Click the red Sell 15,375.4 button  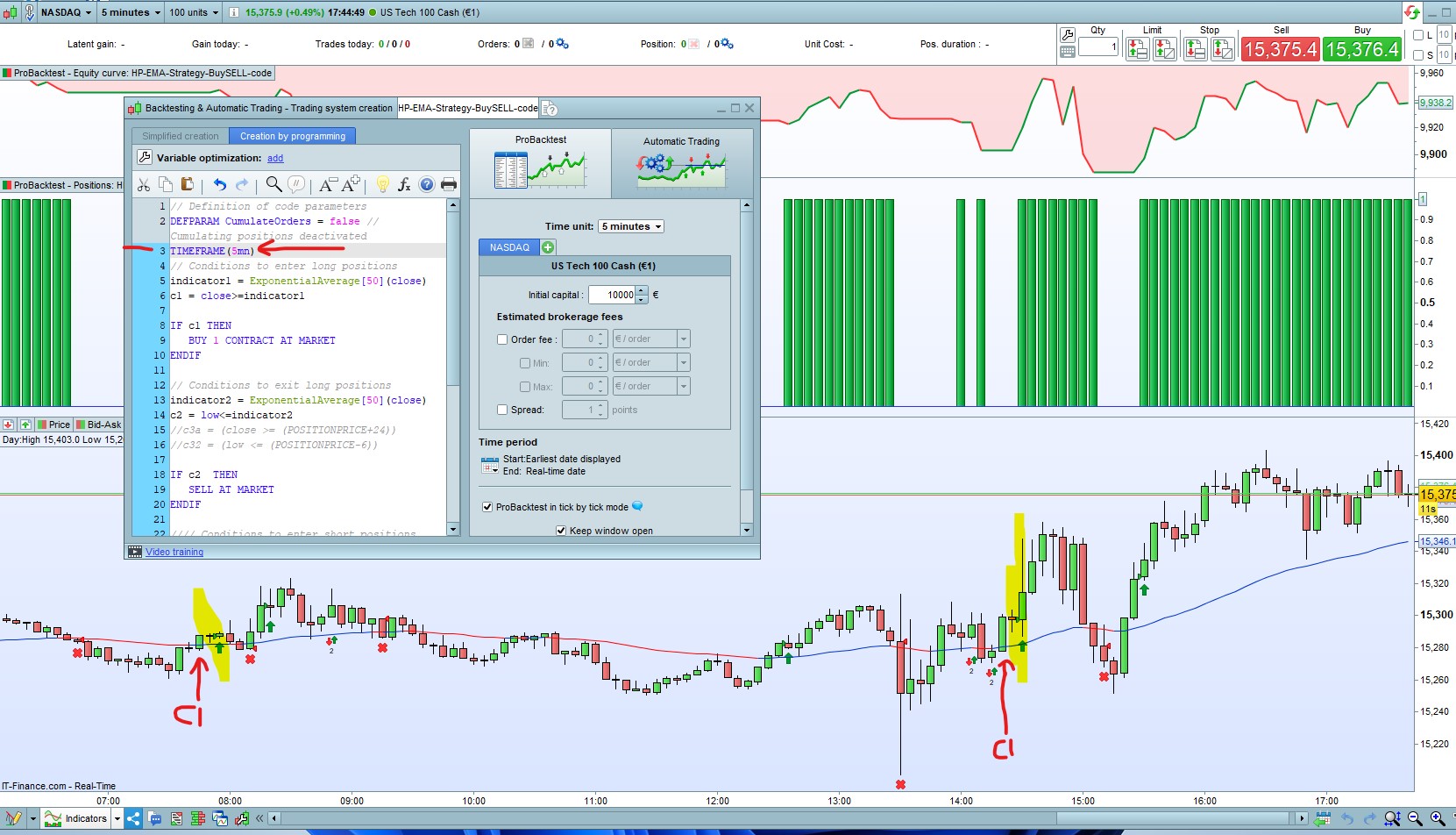click(x=1280, y=50)
